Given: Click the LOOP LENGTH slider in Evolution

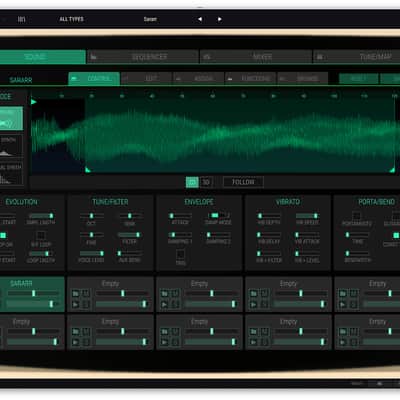Looking at the screenshot, I should (x=41, y=254).
